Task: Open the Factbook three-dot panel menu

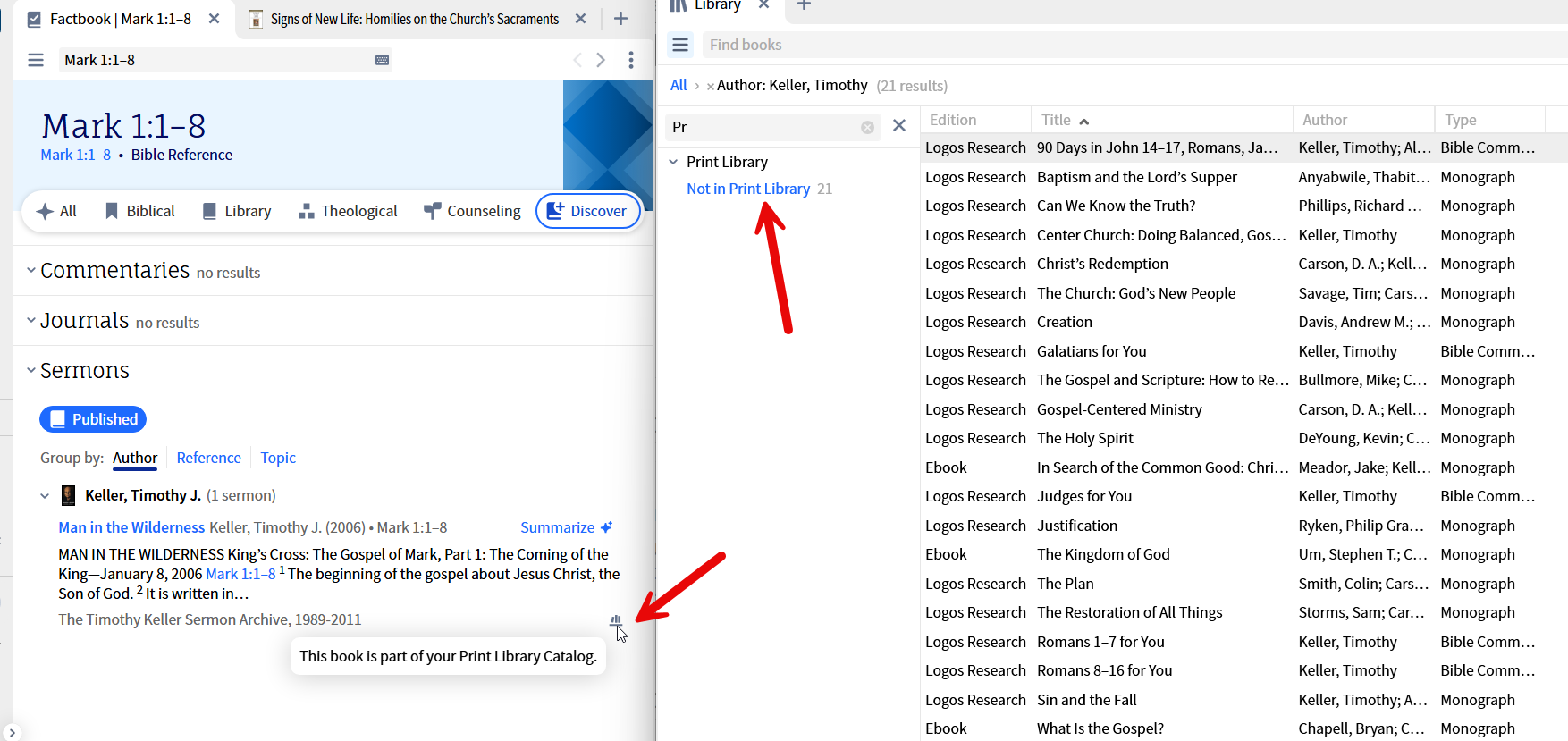Action: [631, 60]
